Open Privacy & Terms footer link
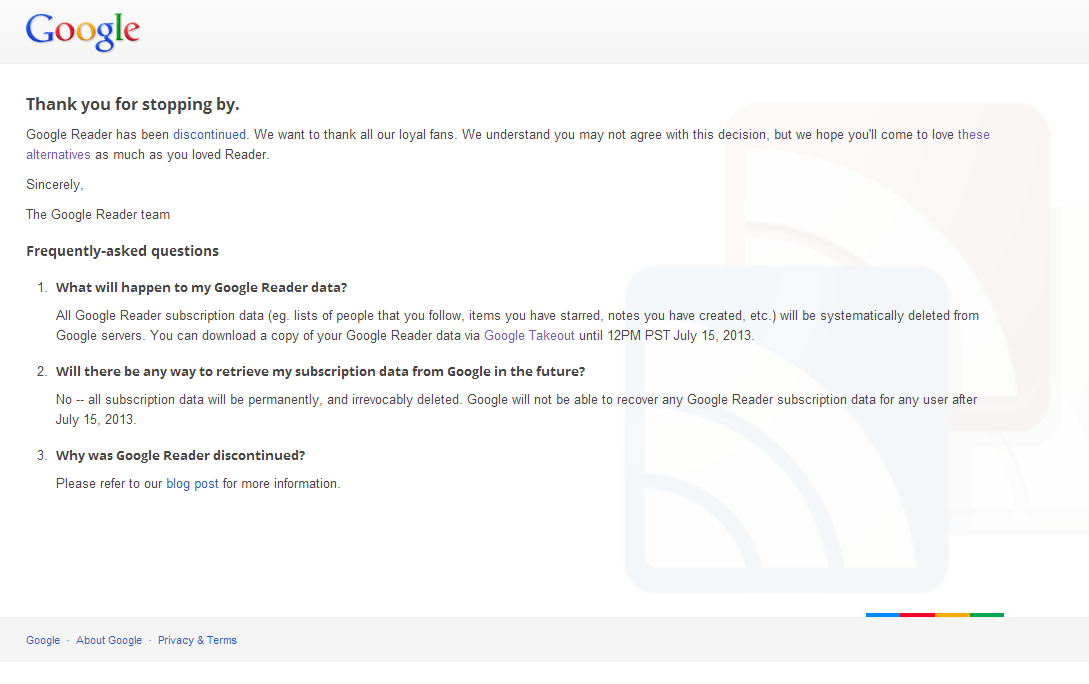This screenshot has height=684, width=1089. [x=197, y=640]
